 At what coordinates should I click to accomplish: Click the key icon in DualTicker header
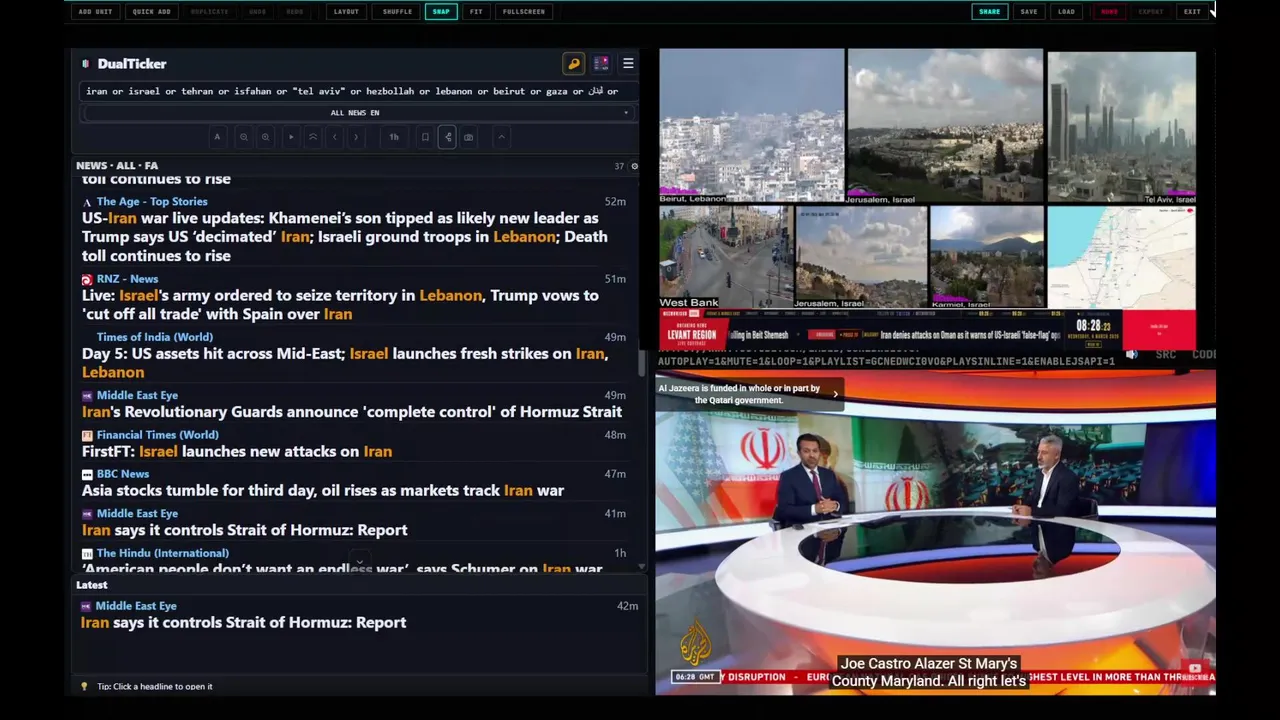point(574,63)
